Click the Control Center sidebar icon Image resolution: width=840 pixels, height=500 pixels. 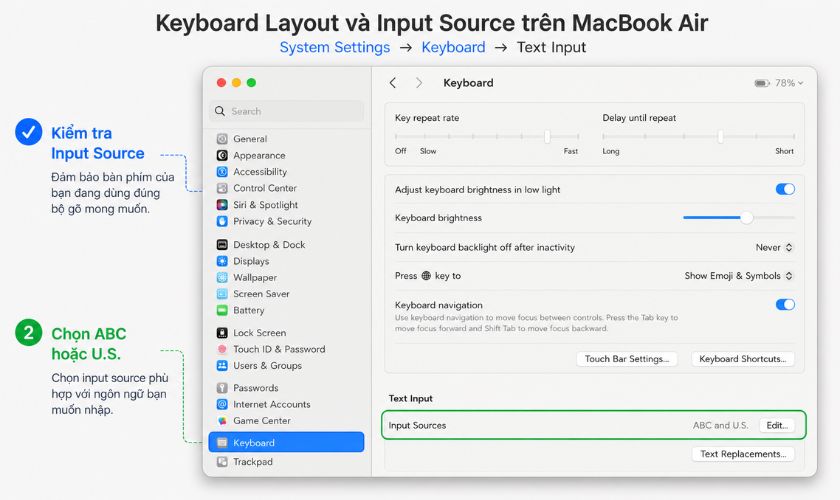(222, 189)
